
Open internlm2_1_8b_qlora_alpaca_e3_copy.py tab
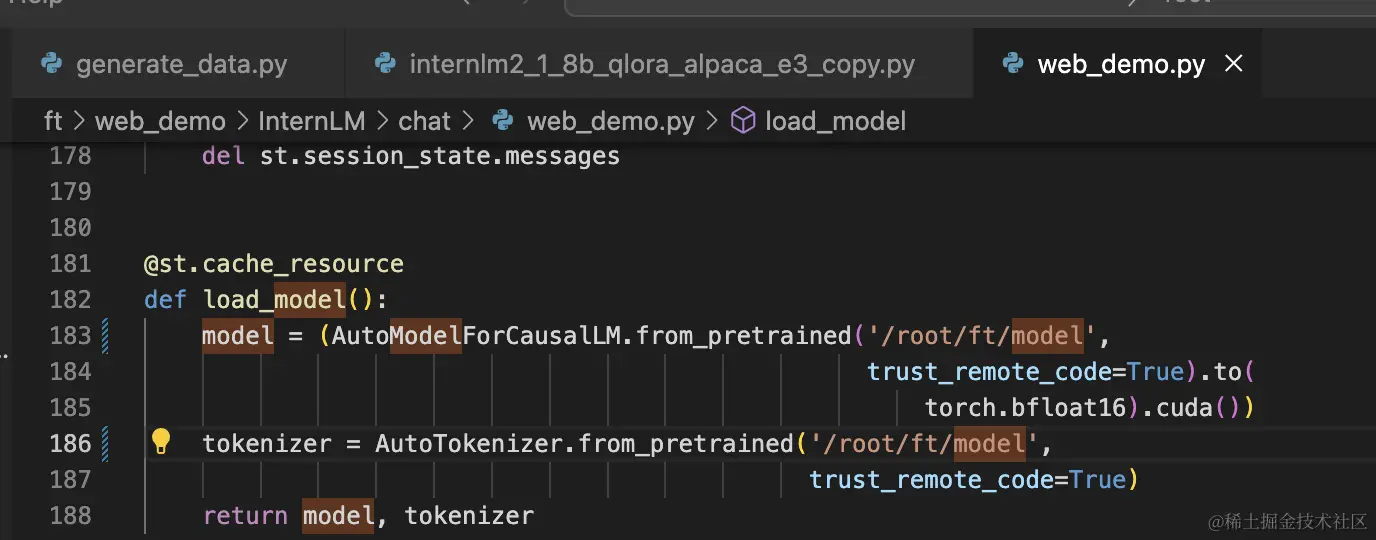tap(661, 65)
